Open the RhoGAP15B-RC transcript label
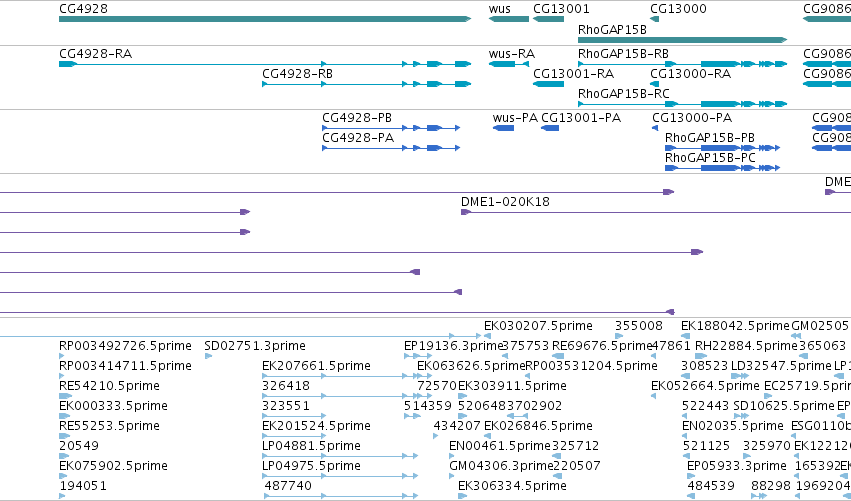 (x=624, y=94)
